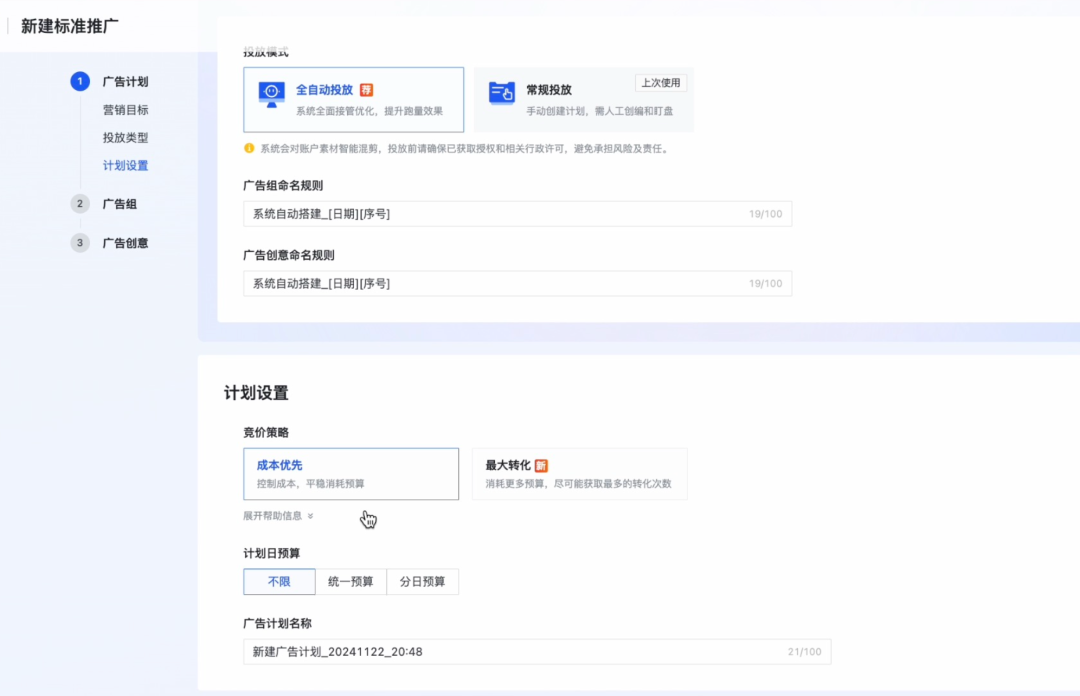Choose 分日预算 daily budget option

[422, 582]
